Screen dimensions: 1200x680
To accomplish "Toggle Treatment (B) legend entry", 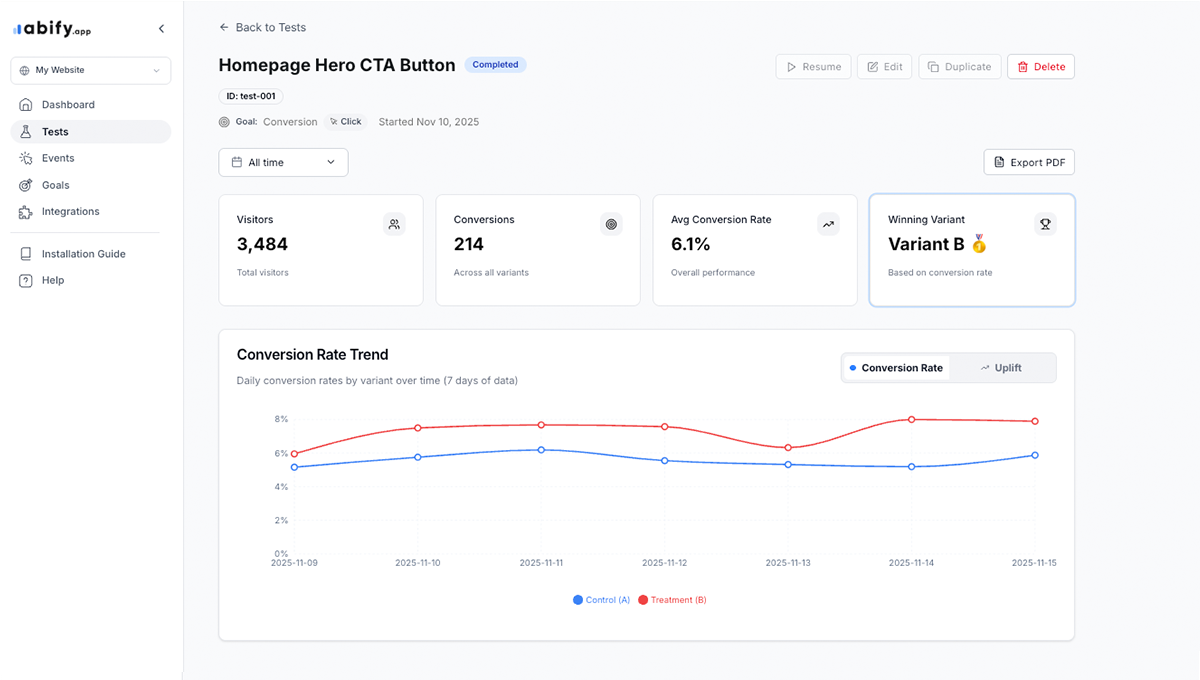I will (x=673, y=600).
